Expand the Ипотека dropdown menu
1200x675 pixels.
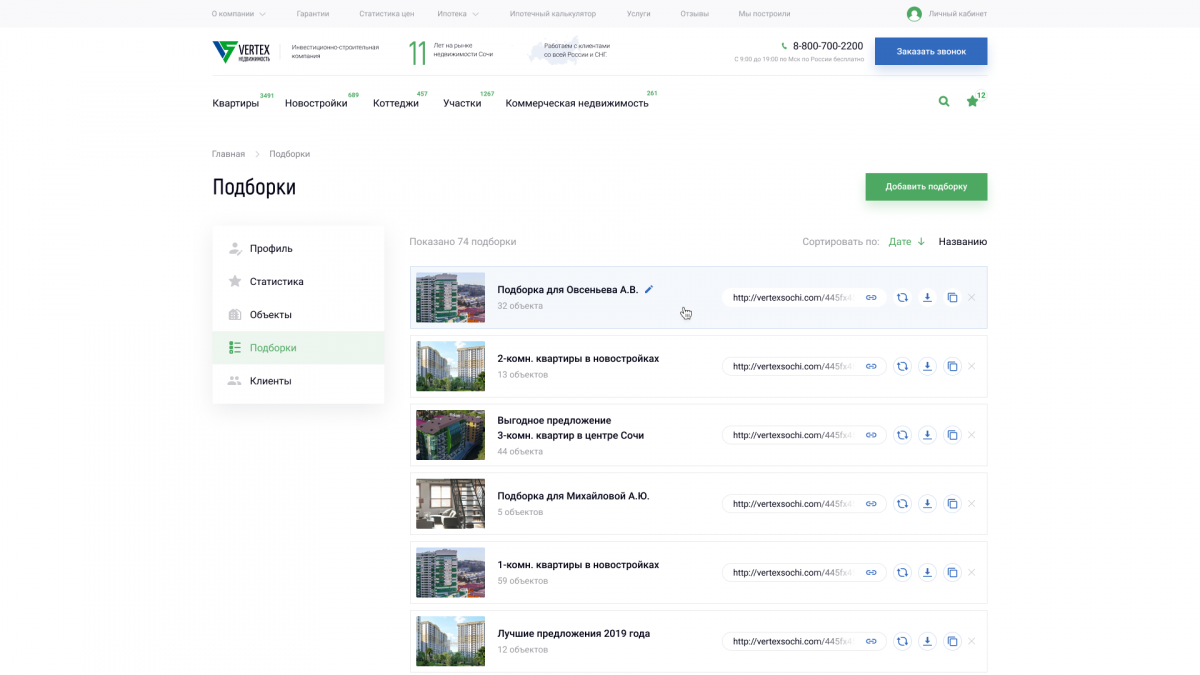point(458,14)
